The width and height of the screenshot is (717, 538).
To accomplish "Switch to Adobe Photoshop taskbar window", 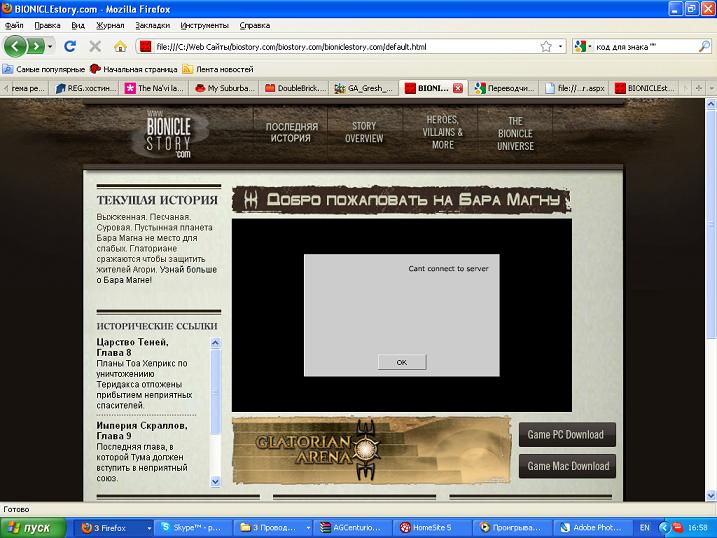I will (x=592, y=528).
